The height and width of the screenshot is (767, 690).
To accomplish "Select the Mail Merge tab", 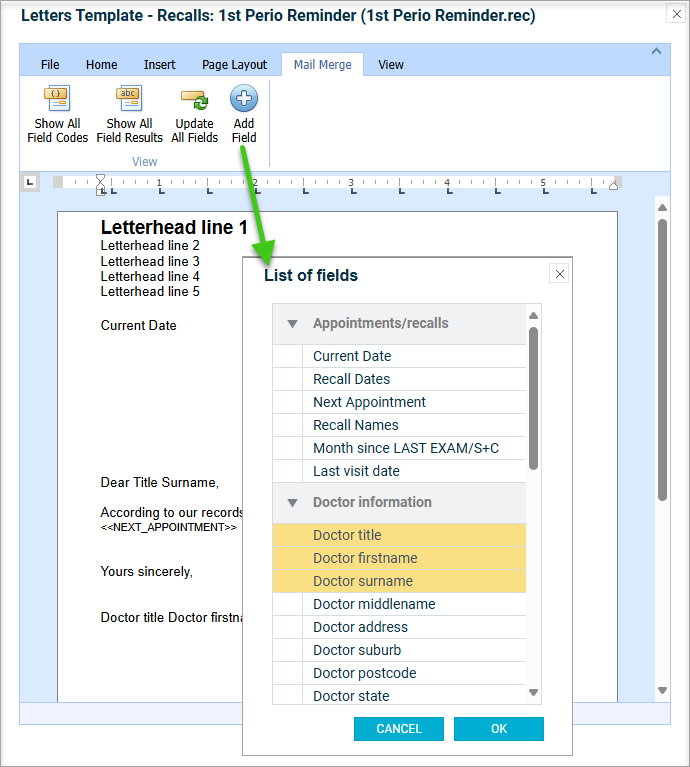I will click(322, 65).
